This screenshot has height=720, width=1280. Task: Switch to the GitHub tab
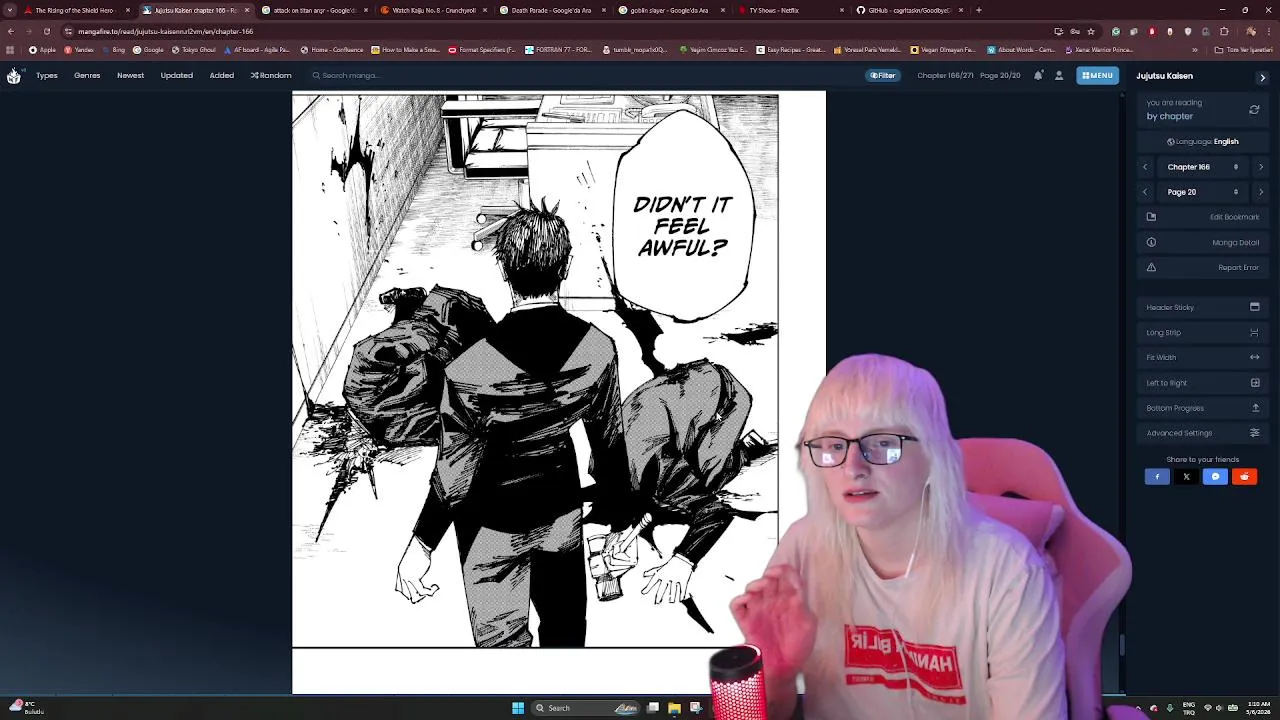tap(908, 10)
